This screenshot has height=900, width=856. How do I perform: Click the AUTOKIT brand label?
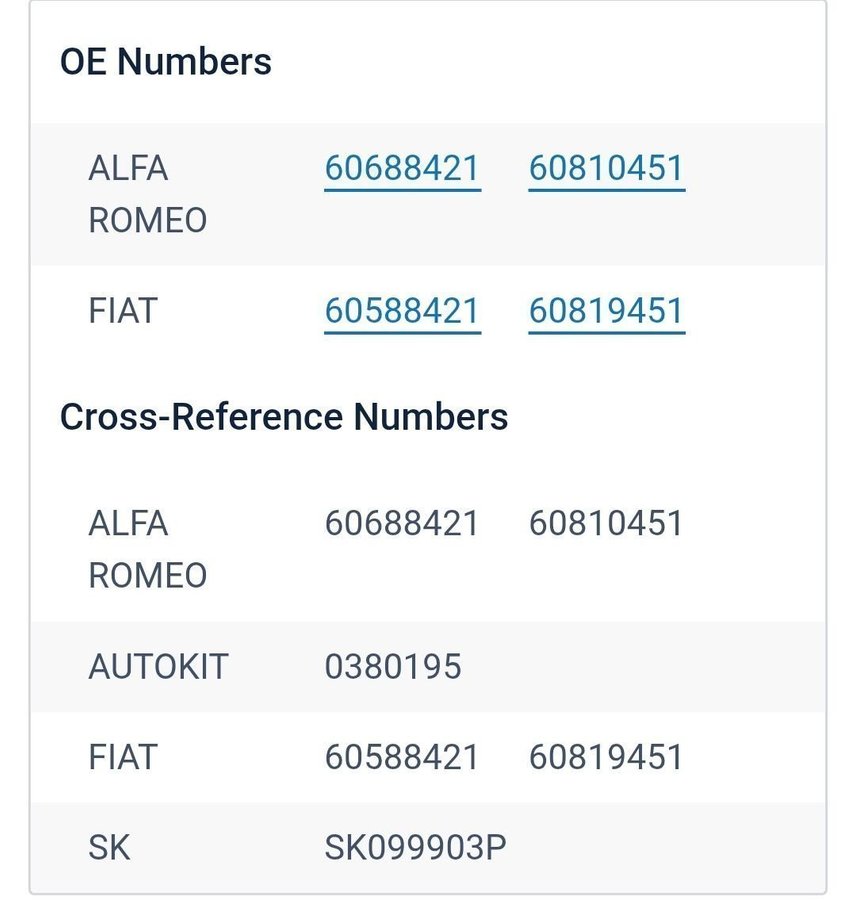click(x=158, y=666)
